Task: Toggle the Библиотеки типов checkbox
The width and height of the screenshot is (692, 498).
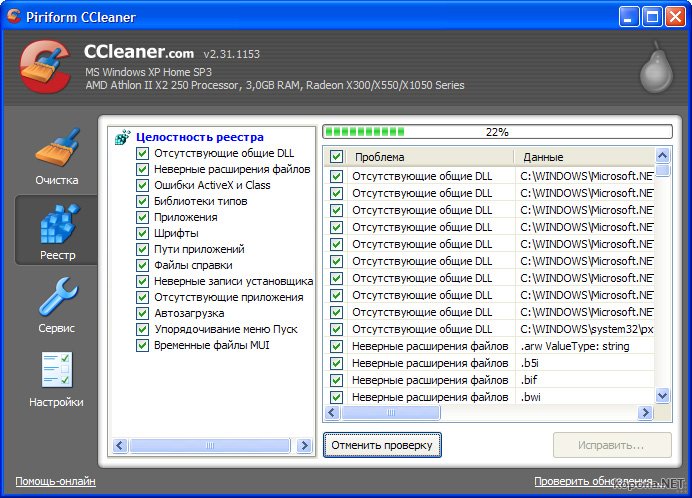Action: 142,201
